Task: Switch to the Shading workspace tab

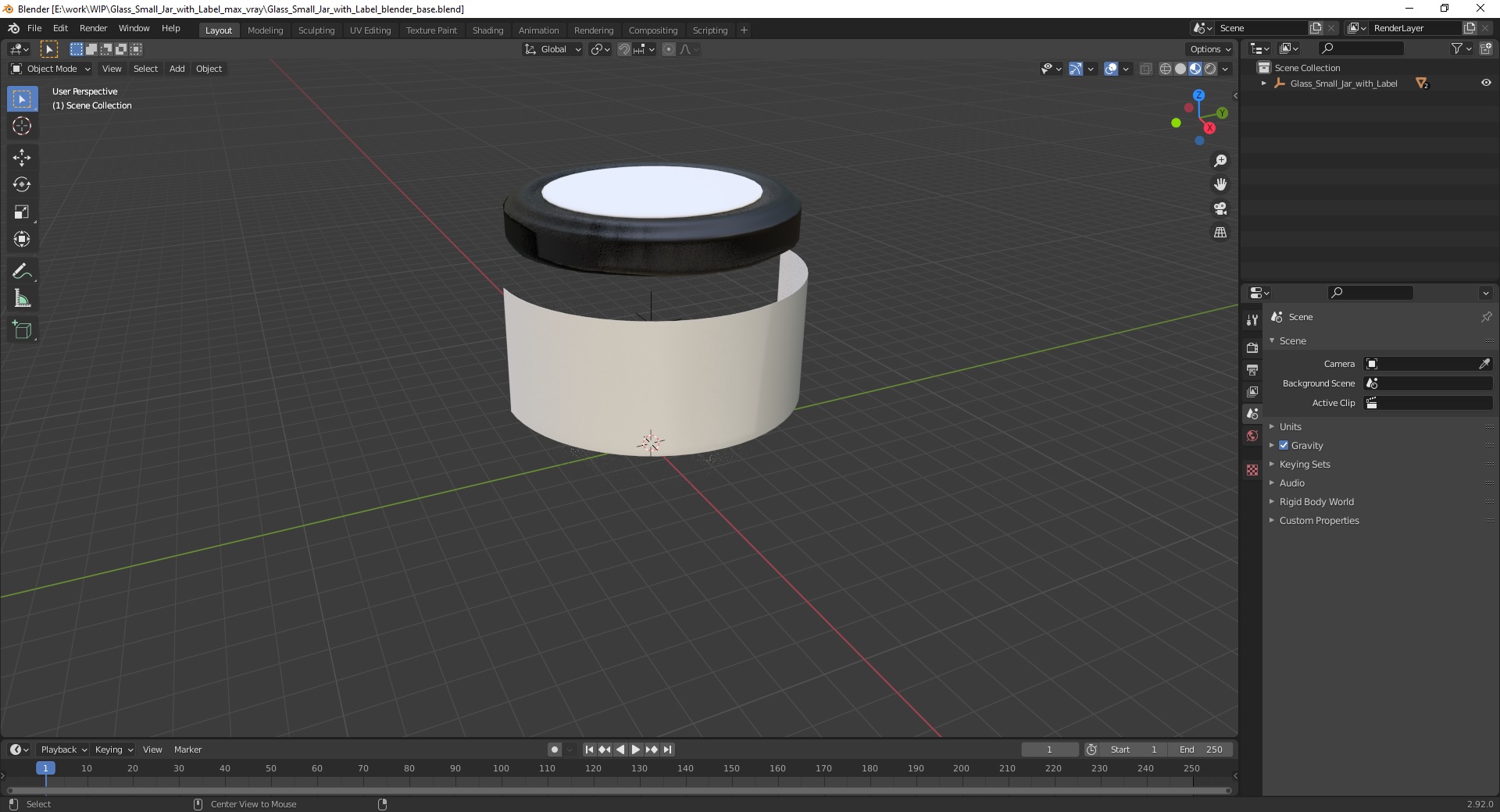Action: click(487, 30)
